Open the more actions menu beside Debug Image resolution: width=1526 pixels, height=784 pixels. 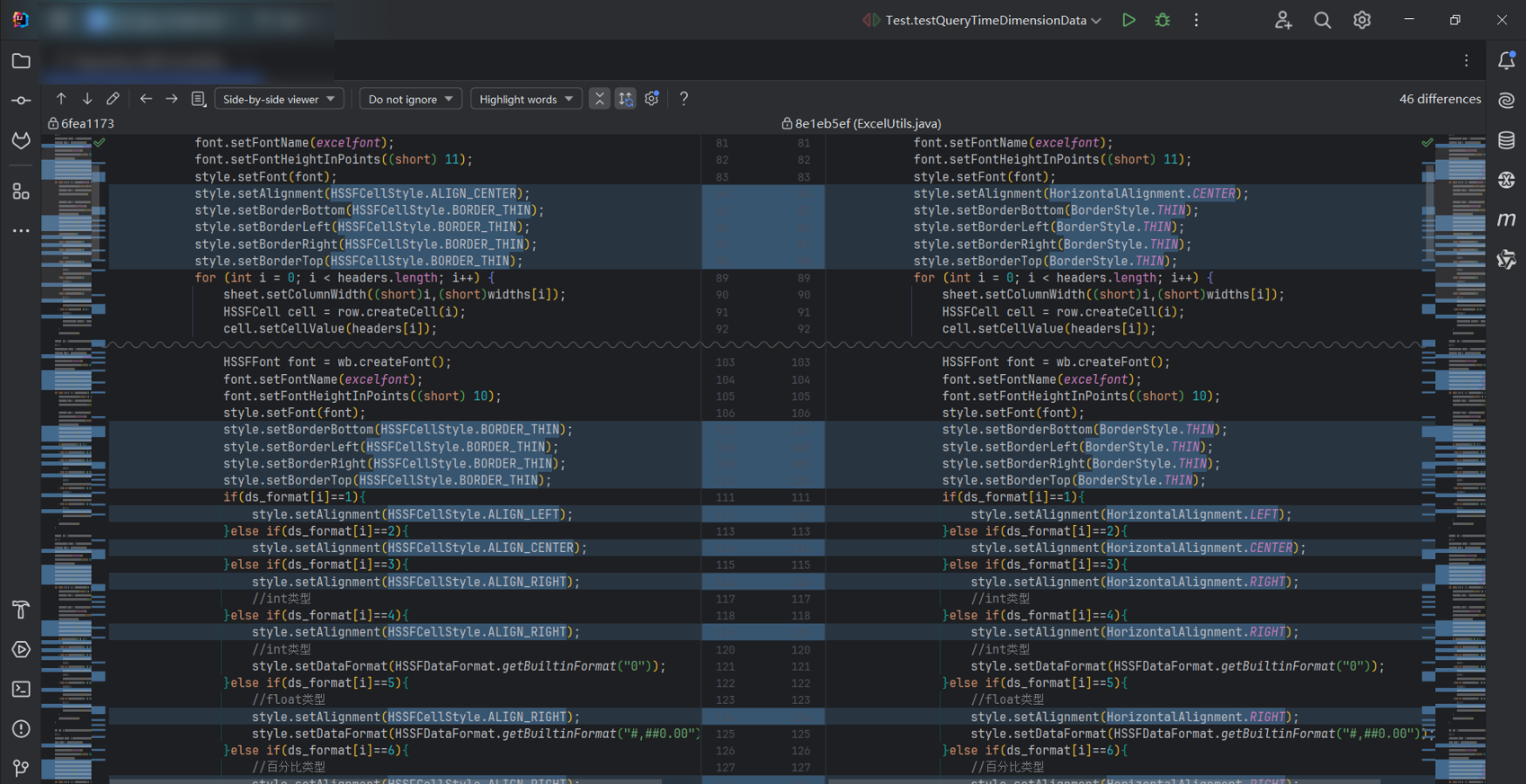[1196, 20]
